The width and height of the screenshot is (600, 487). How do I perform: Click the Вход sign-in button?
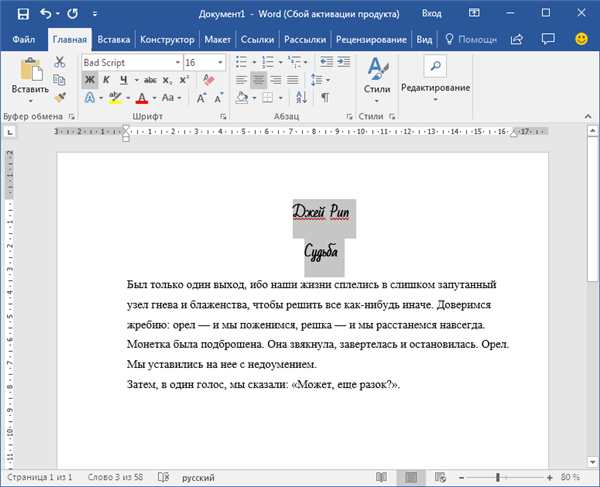(x=432, y=14)
